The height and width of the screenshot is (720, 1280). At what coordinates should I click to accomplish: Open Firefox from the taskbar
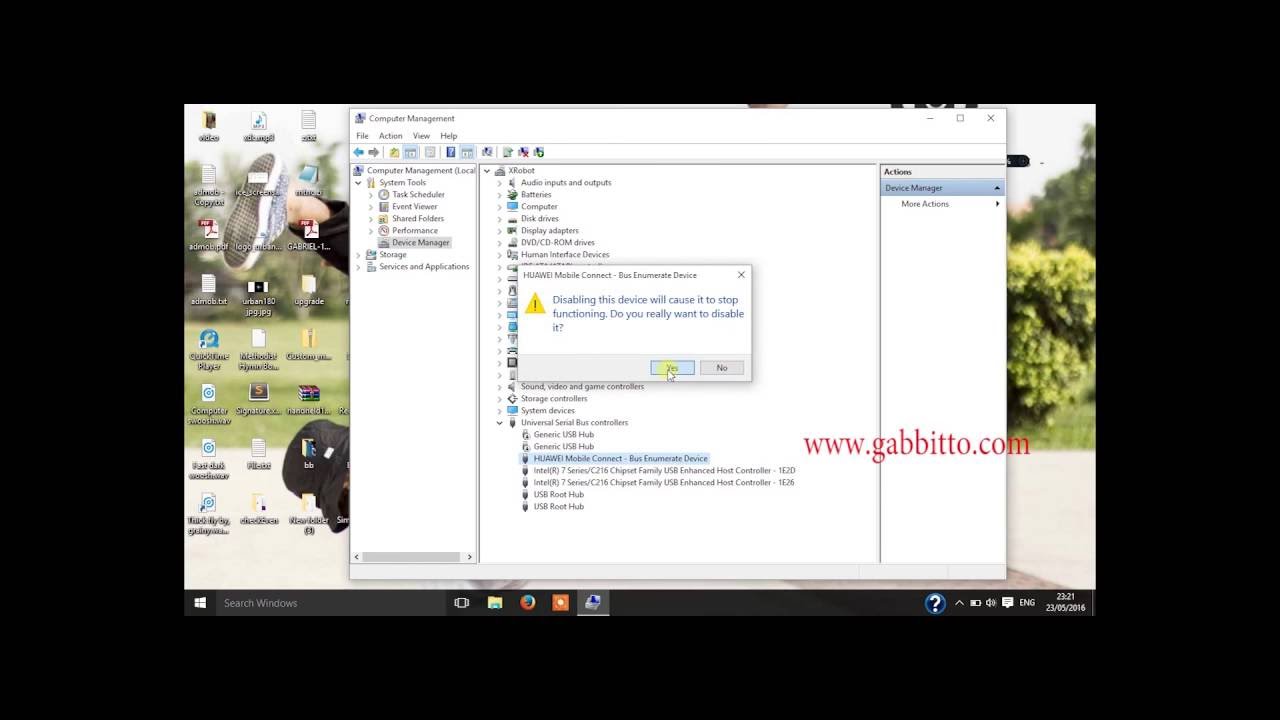tap(528, 603)
